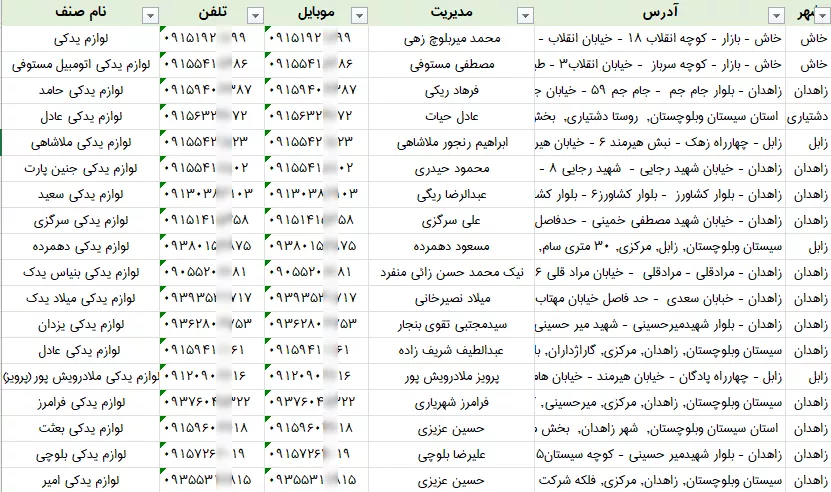Select the address cell containing خیابان شهید مصطفی خمینی
Viewport: 831px width, 492px height.
pos(660,221)
